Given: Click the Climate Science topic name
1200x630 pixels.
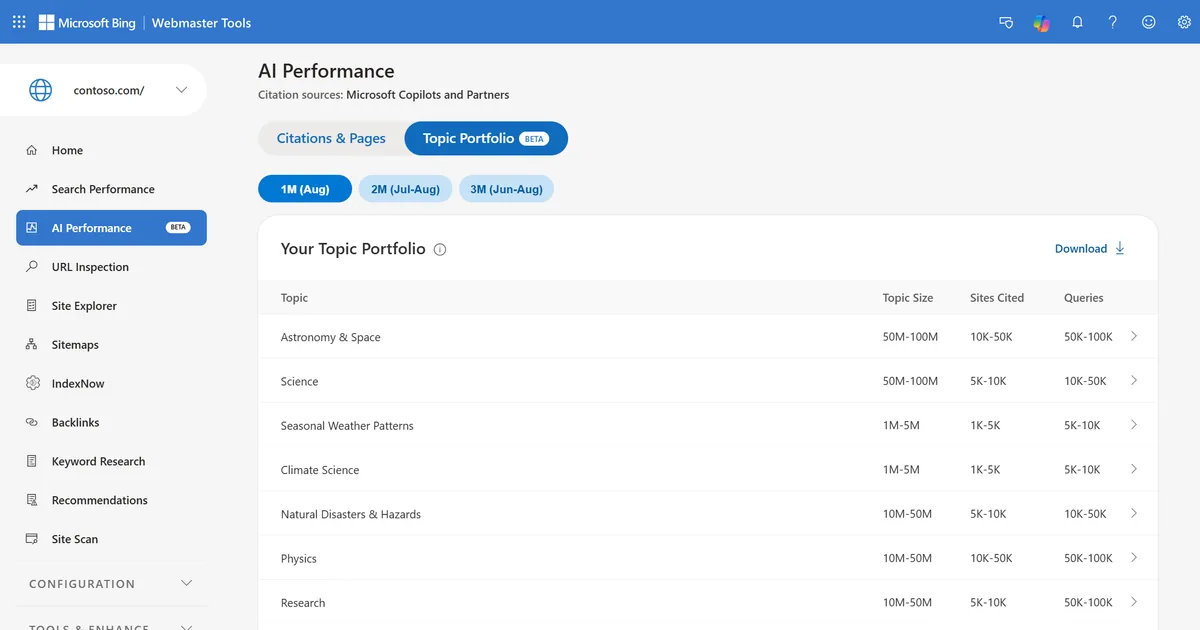Looking at the screenshot, I should click(320, 470).
